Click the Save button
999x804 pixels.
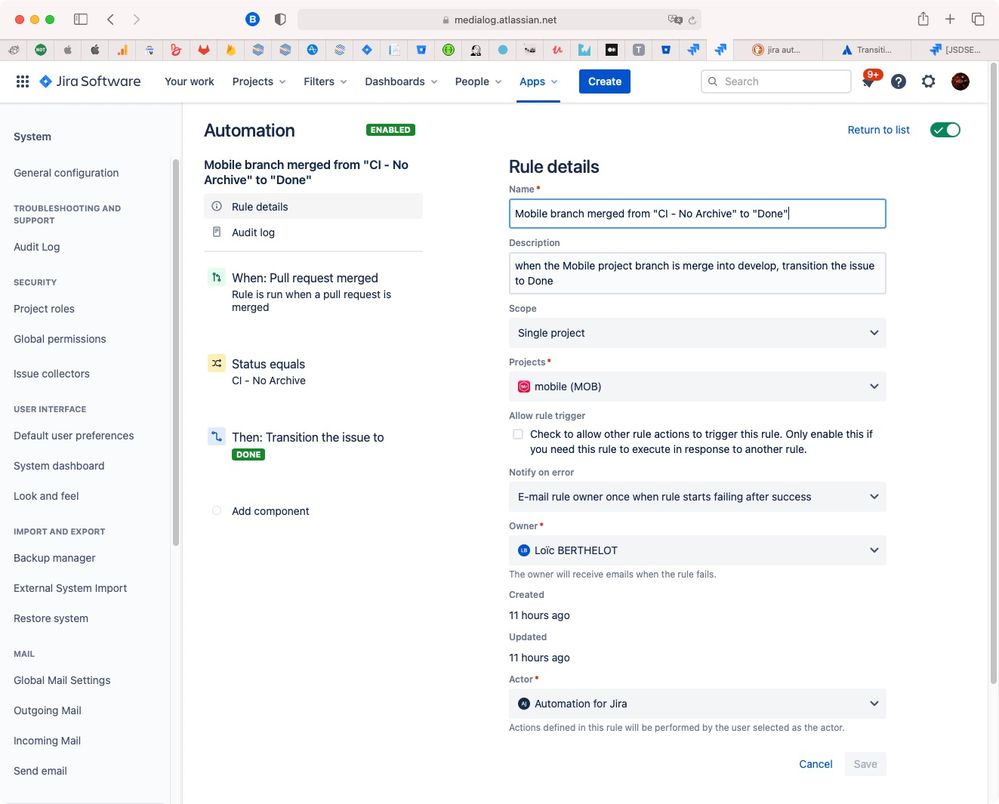click(865, 764)
